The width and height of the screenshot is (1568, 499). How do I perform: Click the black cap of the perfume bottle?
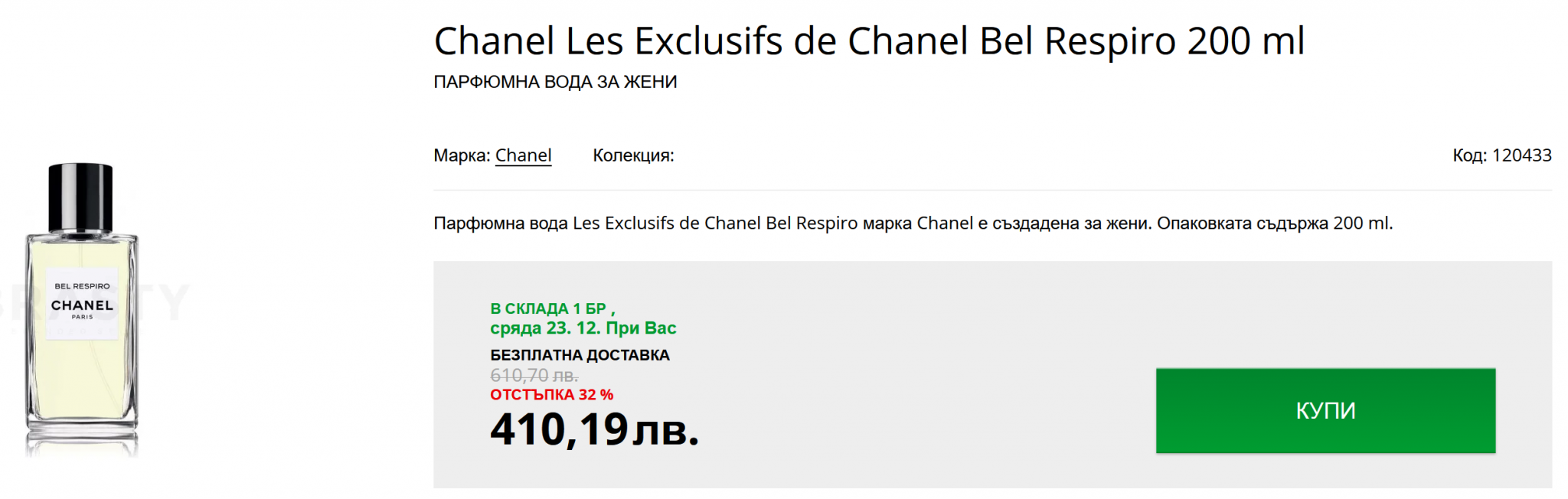coord(80,196)
